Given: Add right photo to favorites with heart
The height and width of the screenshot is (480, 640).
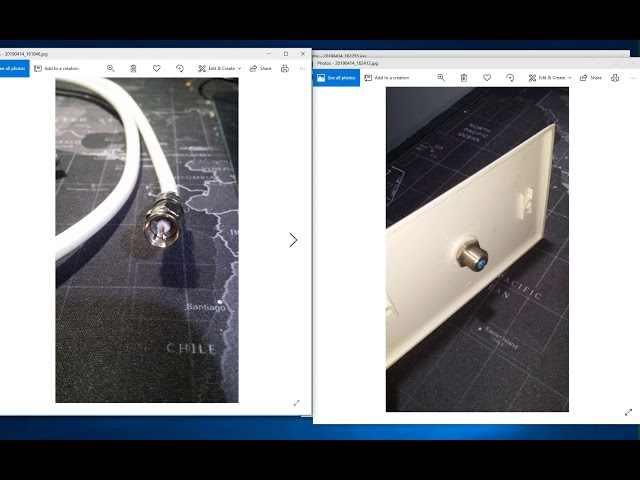Looking at the screenshot, I should pos(487,78).
